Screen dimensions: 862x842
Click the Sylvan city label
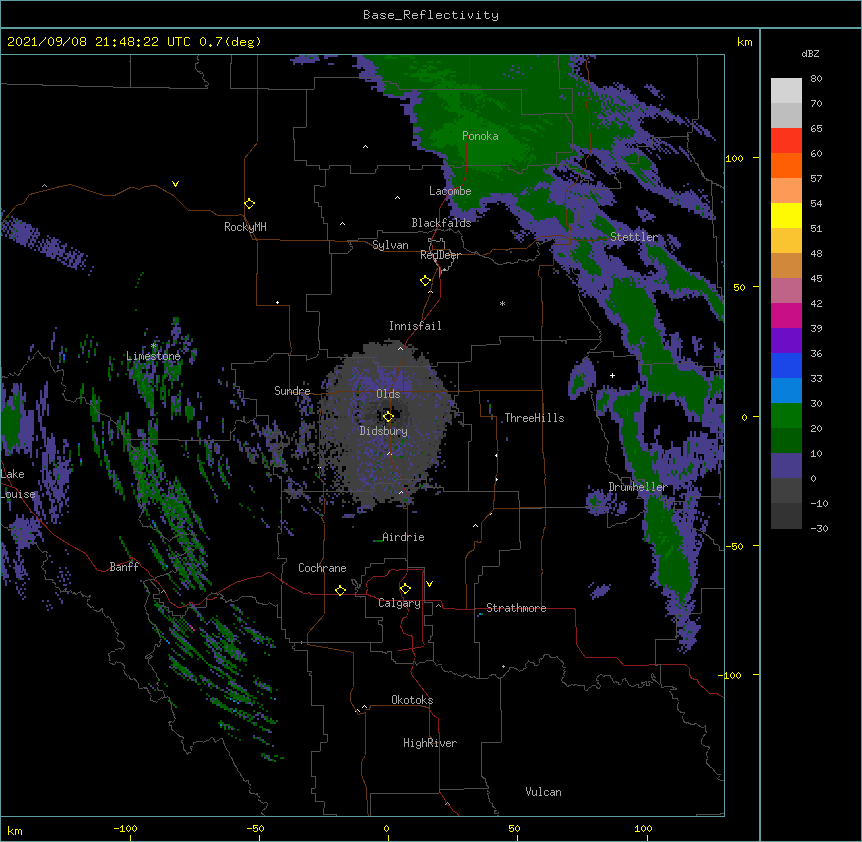390,245
